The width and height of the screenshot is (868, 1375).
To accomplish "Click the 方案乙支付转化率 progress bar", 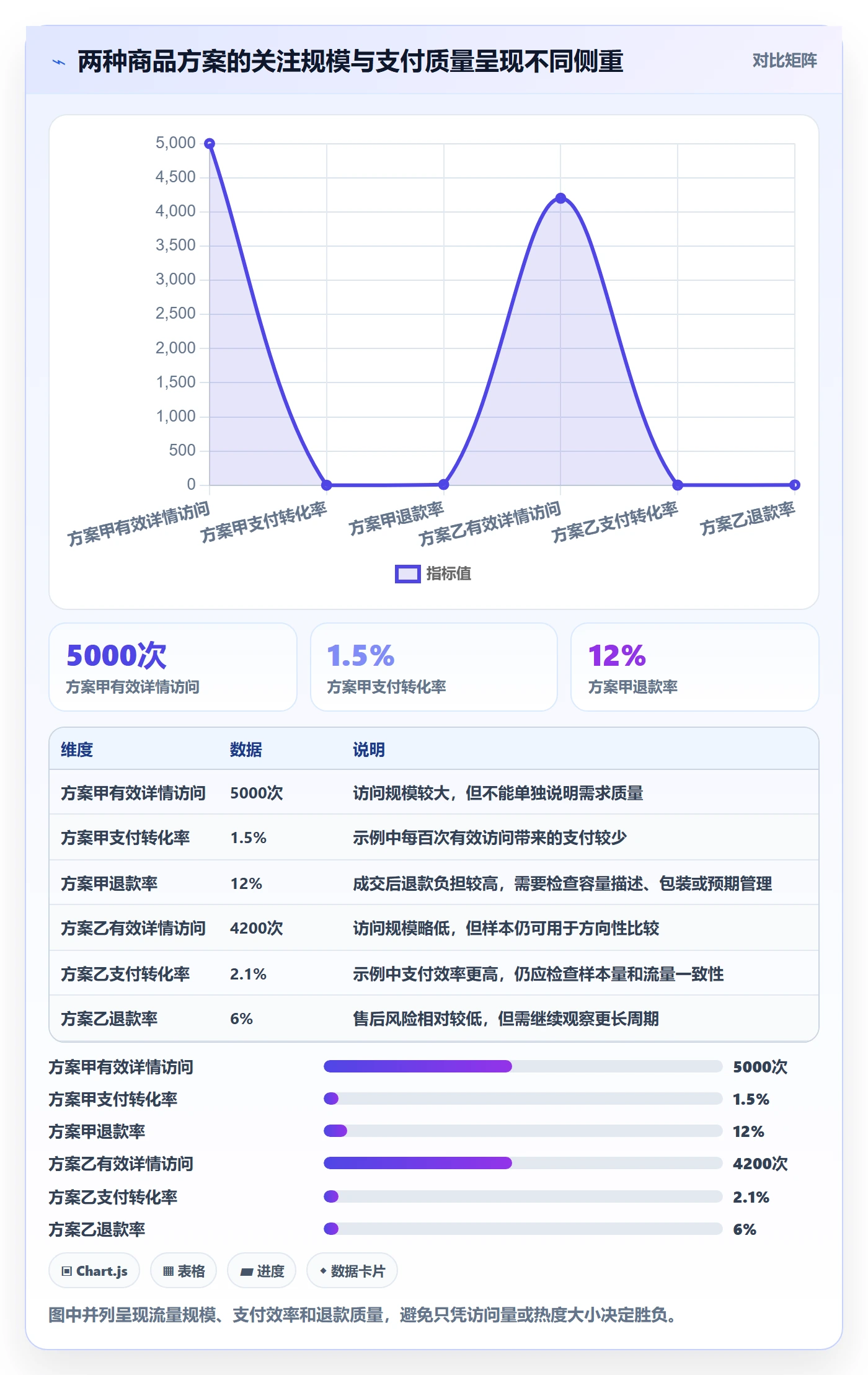I will tap(523, 1196).
